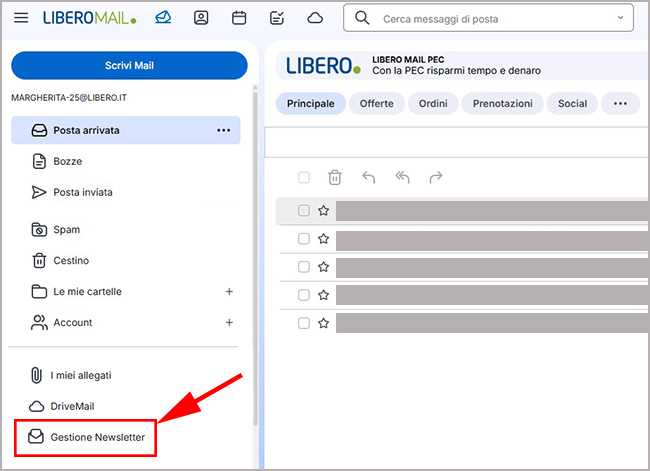Select the Offerte tab
Viewport: 650px width, 471px height.
376,103
